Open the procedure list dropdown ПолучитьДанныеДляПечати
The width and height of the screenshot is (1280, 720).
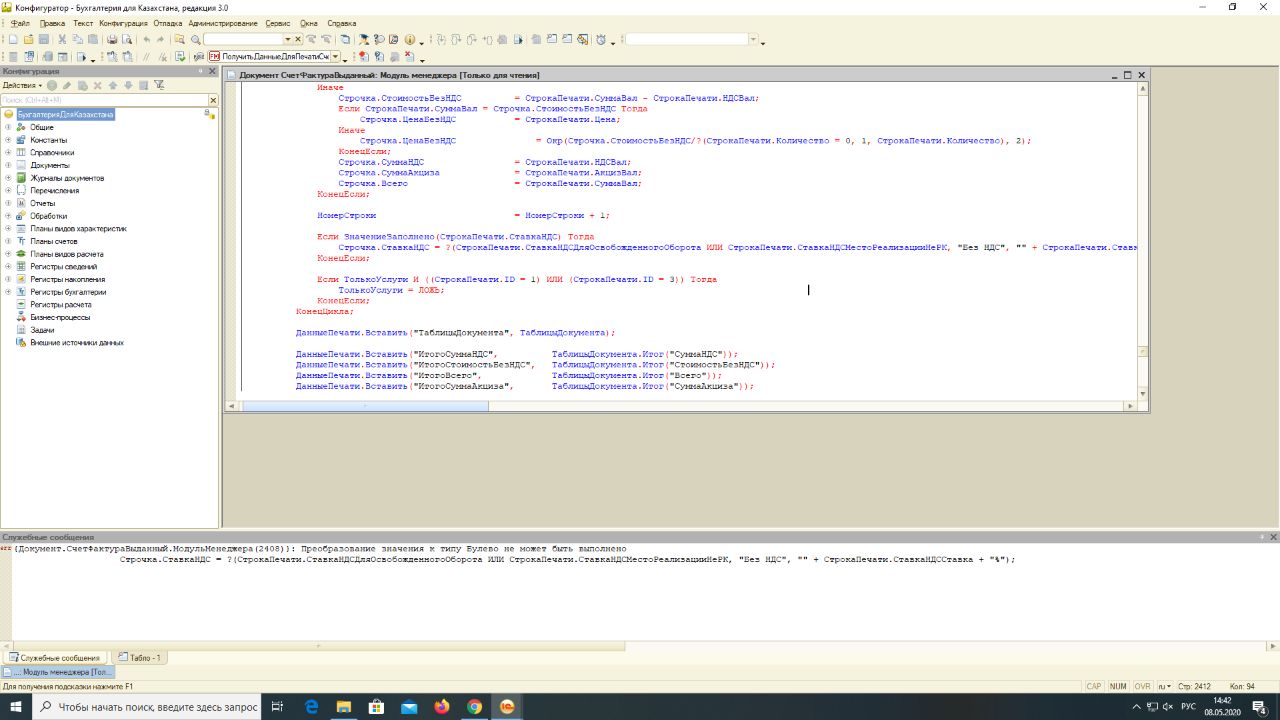pyautogui.click(x=335, y=57)
